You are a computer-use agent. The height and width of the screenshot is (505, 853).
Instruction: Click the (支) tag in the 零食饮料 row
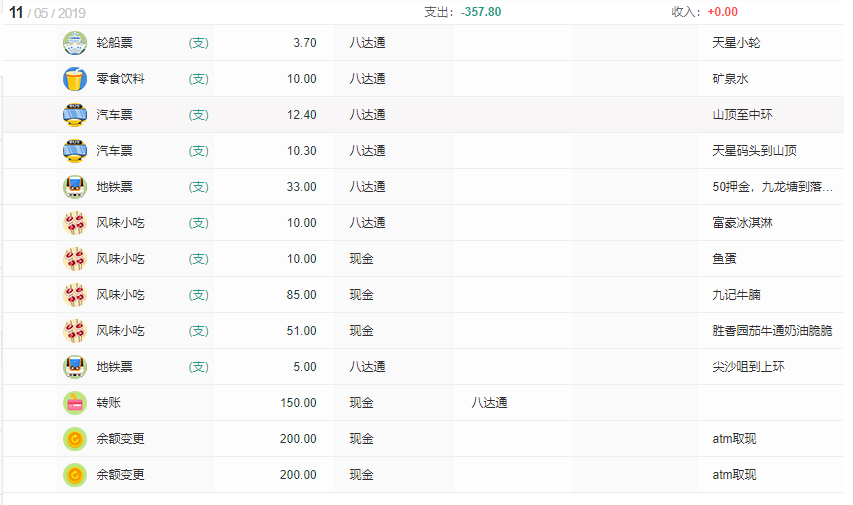(199, 79)
